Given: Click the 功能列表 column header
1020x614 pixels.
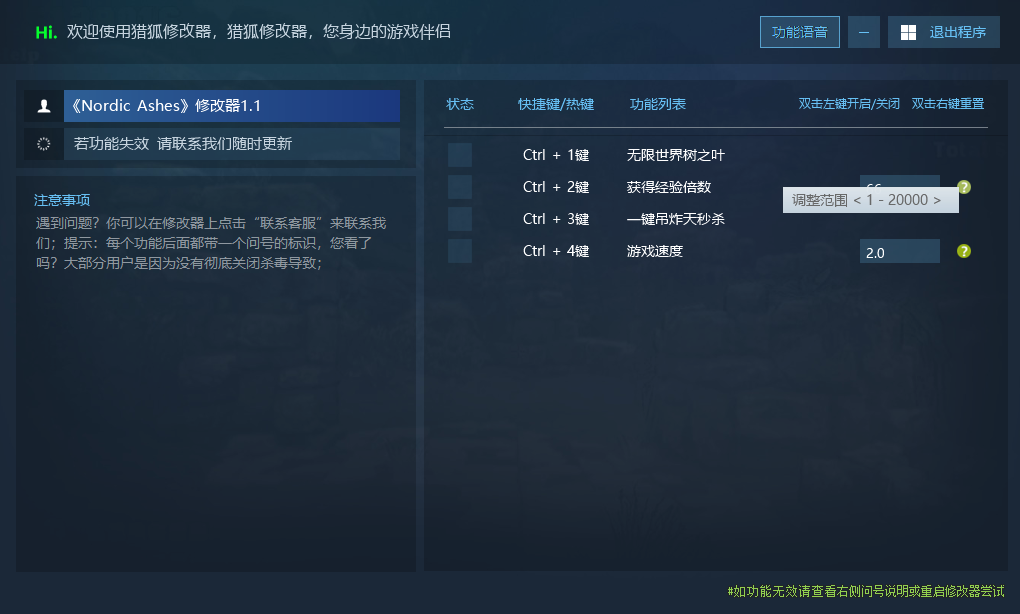Looking at the screenshot, I should click(x=658, y=104).
